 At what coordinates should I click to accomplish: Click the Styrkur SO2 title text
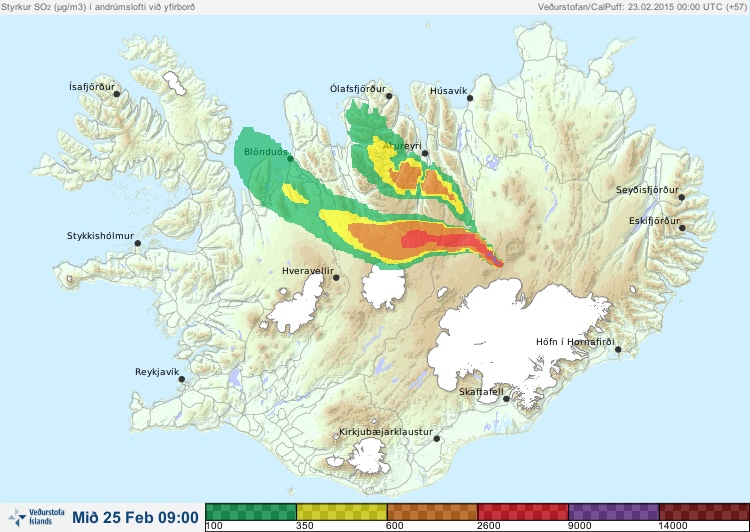[98, 7]
